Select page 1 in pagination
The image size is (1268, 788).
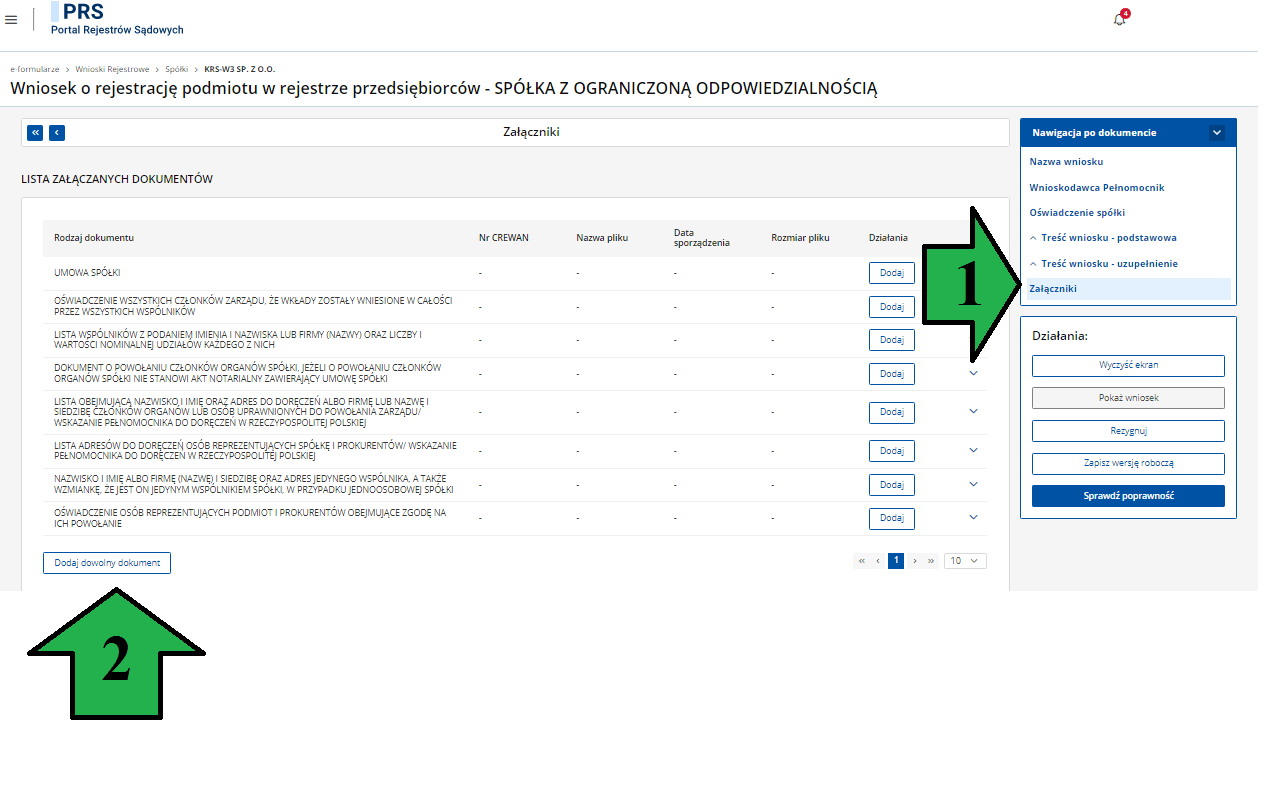coord(896,561)
